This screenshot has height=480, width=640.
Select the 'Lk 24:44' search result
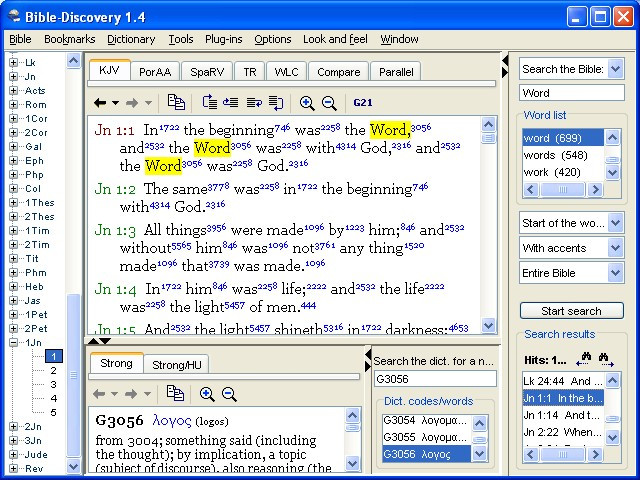(x=563, y=381)
